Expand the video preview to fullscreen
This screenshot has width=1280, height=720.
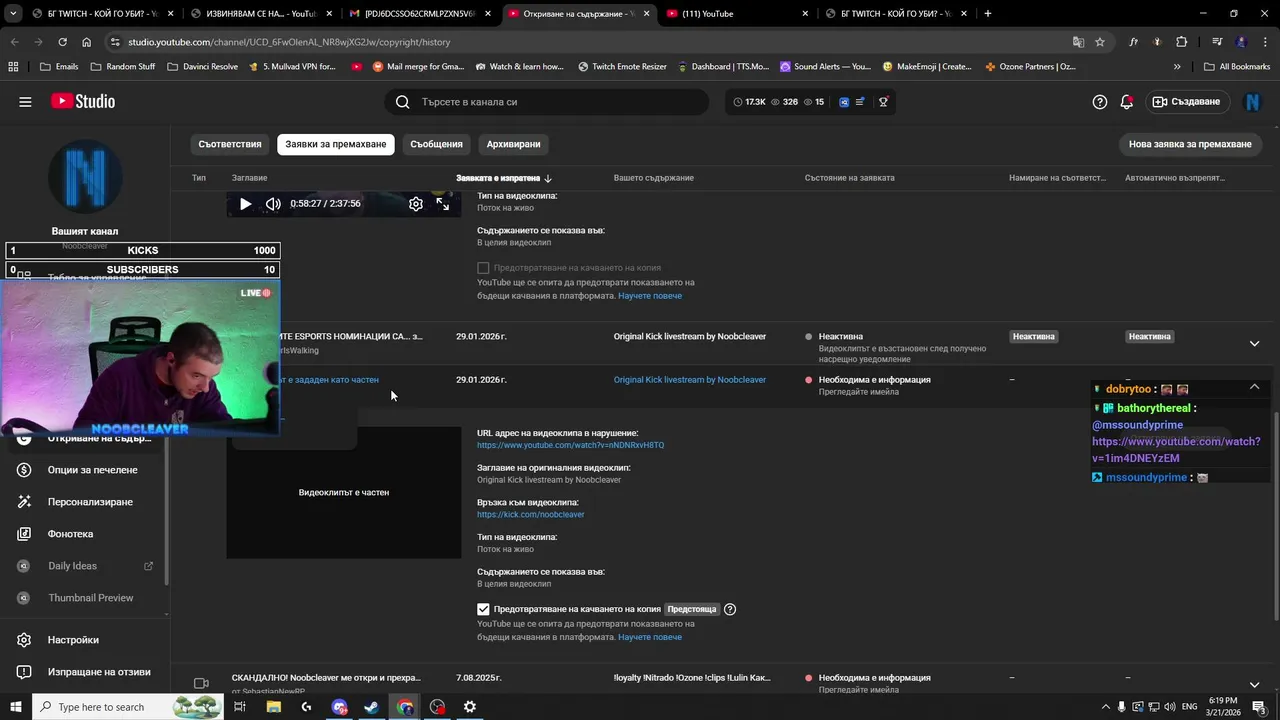pos(443,204)
